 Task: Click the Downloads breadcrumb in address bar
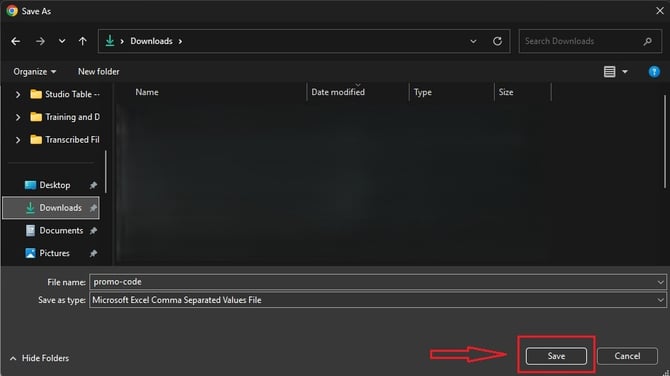pyautogui.click(x=151, y=41)
